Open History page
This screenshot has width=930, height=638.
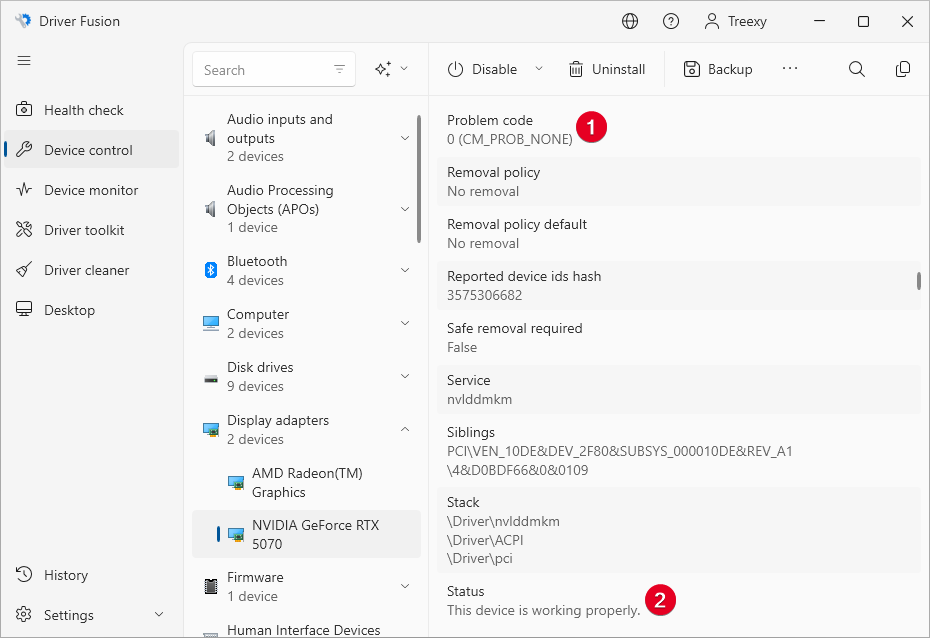91,575
